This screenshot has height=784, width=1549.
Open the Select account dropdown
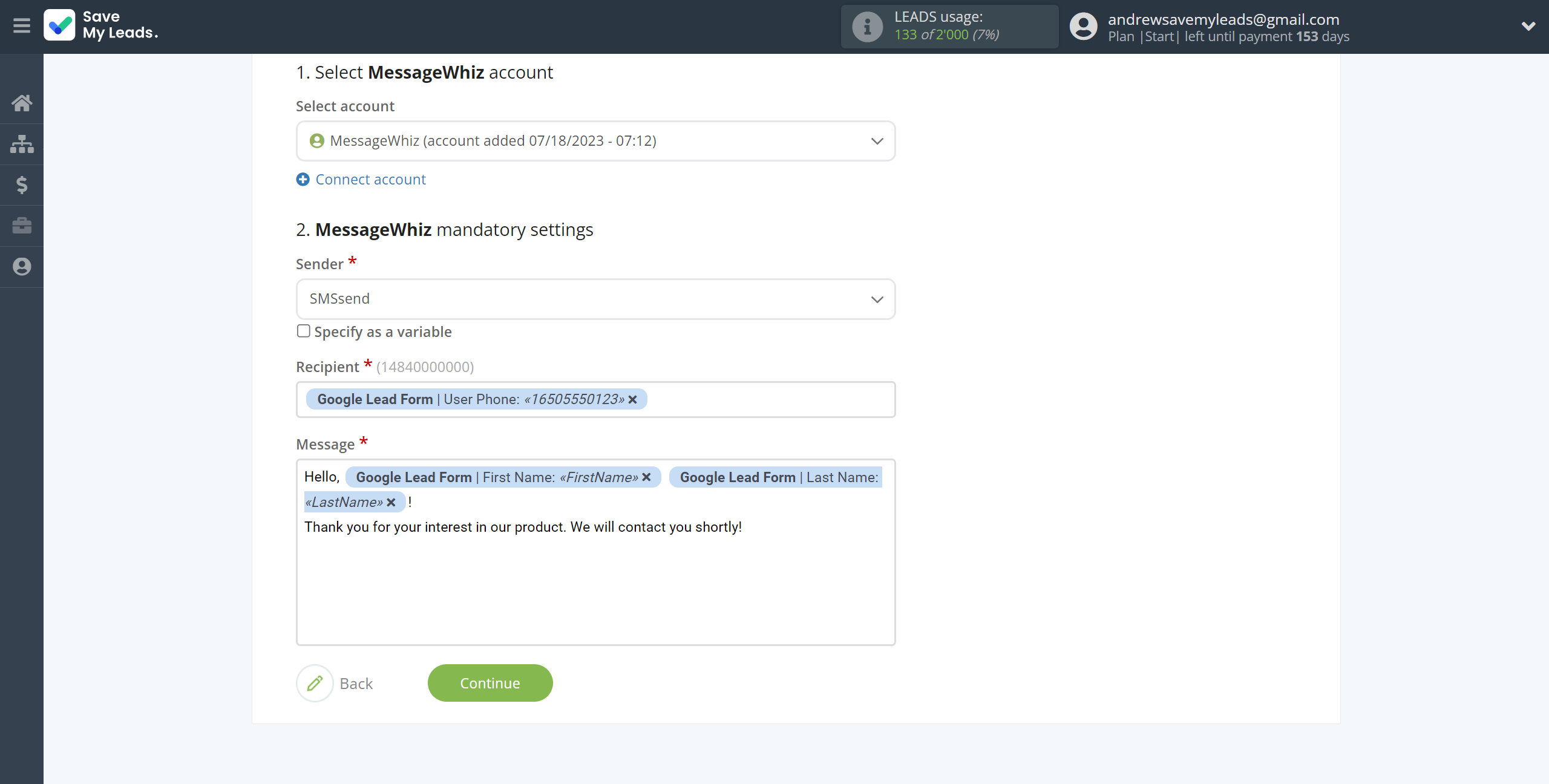(x=595, y=141)
